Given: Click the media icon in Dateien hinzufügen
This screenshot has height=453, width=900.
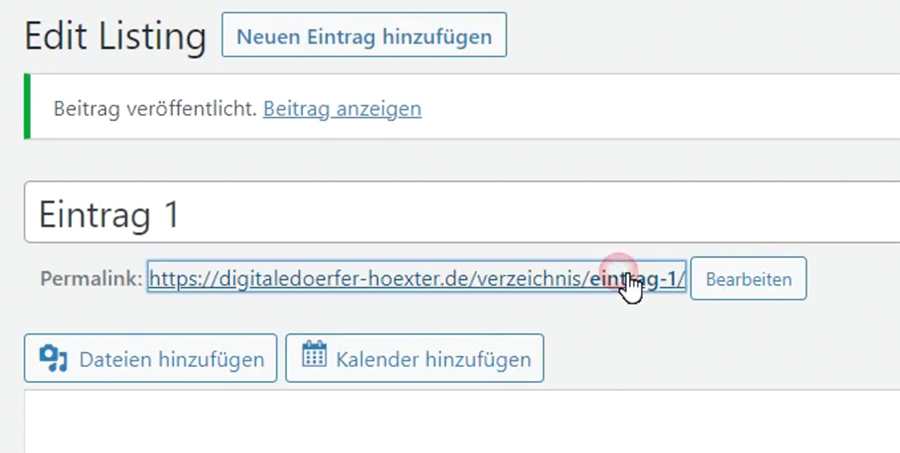Looking at the screenshot, I should coord(53,358).
